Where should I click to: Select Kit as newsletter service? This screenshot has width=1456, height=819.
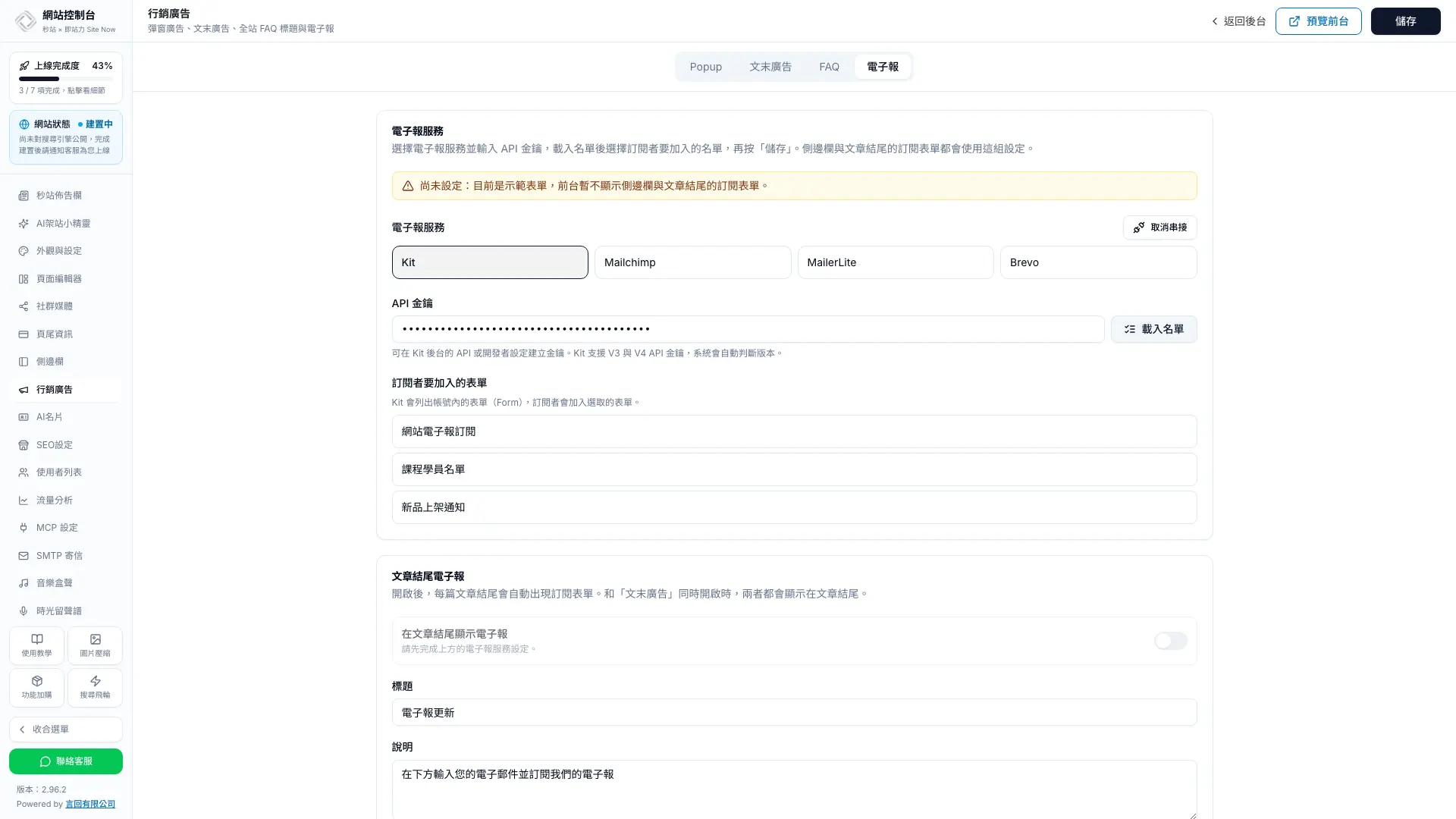[490, 262]
